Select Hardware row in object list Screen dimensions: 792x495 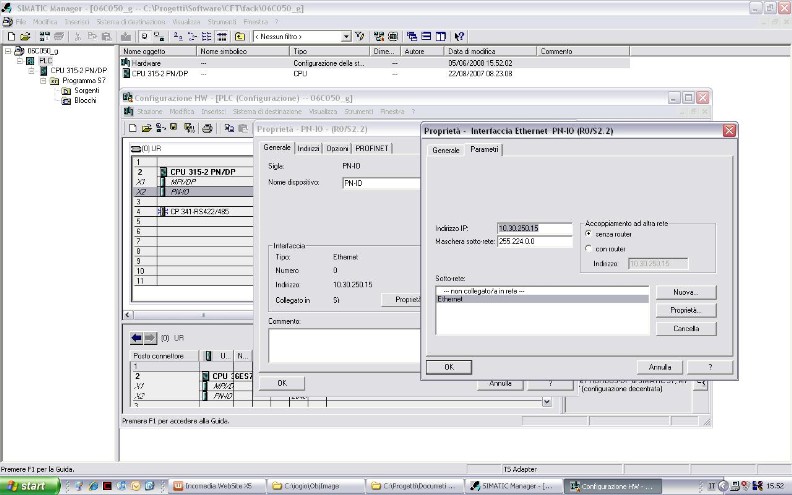coord(375,63)
